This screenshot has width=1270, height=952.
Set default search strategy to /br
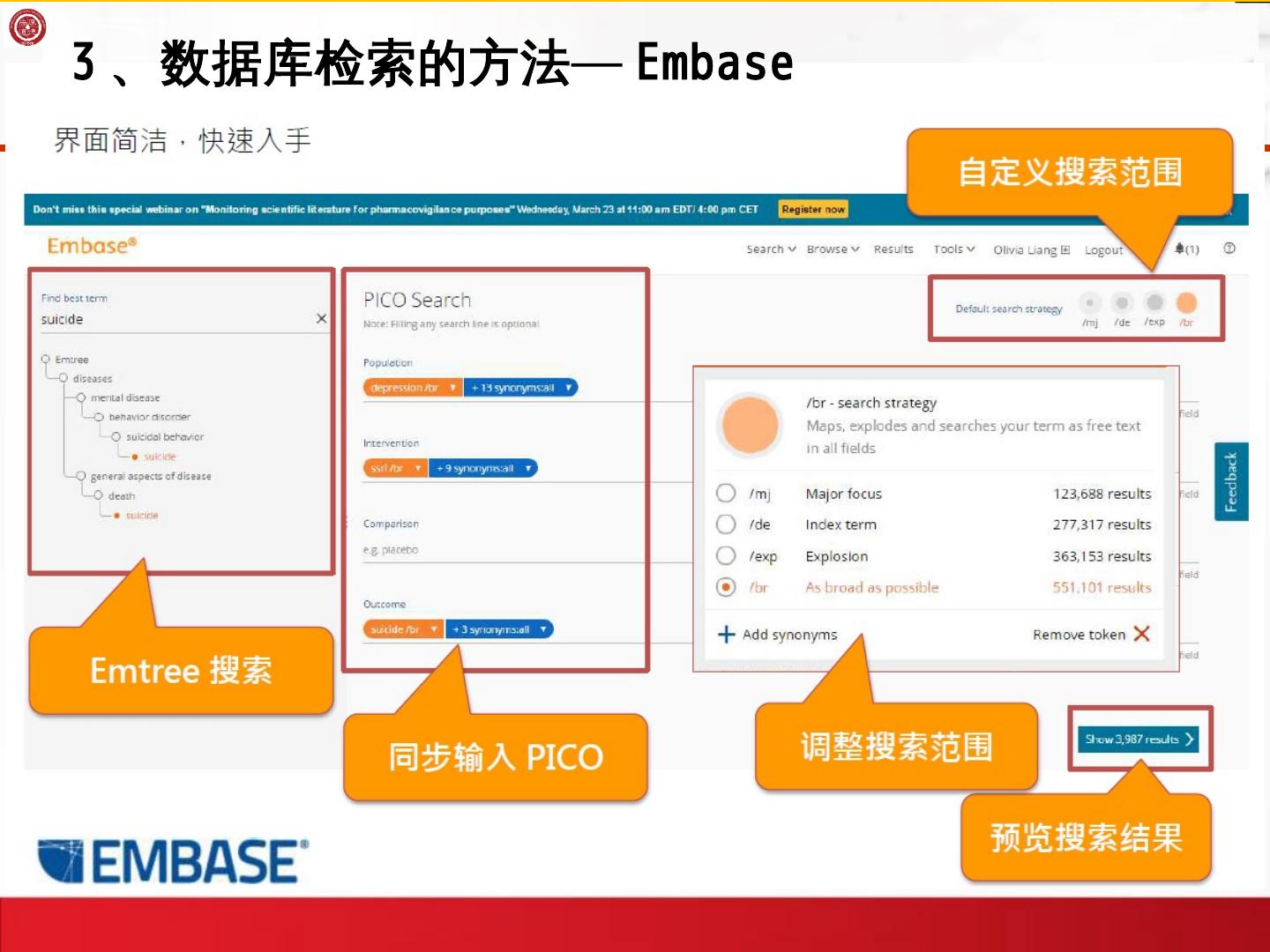[1187, 303]
